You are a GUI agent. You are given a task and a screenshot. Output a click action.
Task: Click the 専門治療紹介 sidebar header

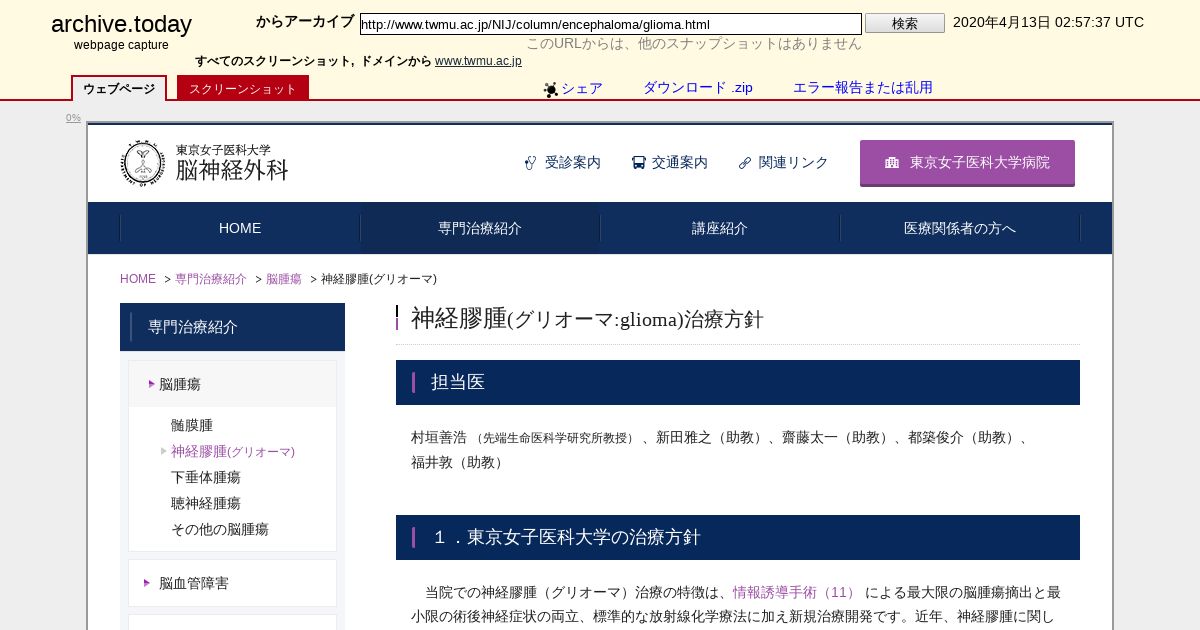click(x=232, y=327)
